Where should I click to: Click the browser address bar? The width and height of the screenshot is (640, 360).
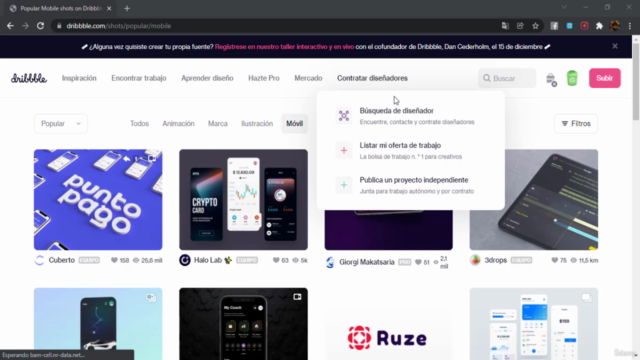tap(278, 26)
